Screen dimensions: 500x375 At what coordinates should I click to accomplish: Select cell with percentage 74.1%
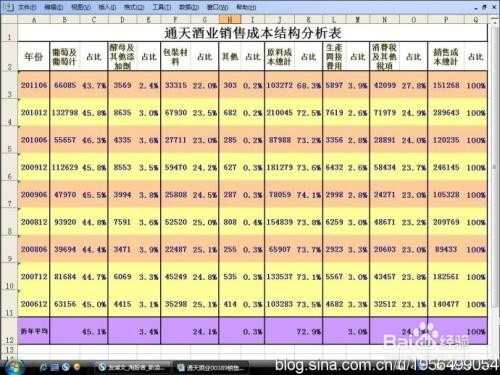tap(309, 195)
